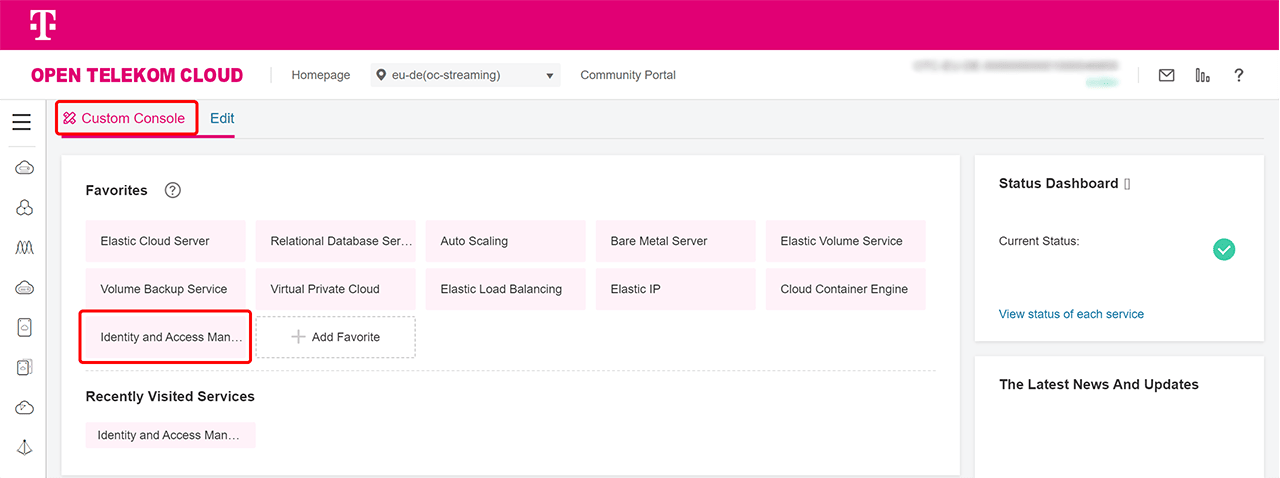Click the sailboat-shaped icon at sidebar bottom
Screen dimensions: 1280x478
25,448
